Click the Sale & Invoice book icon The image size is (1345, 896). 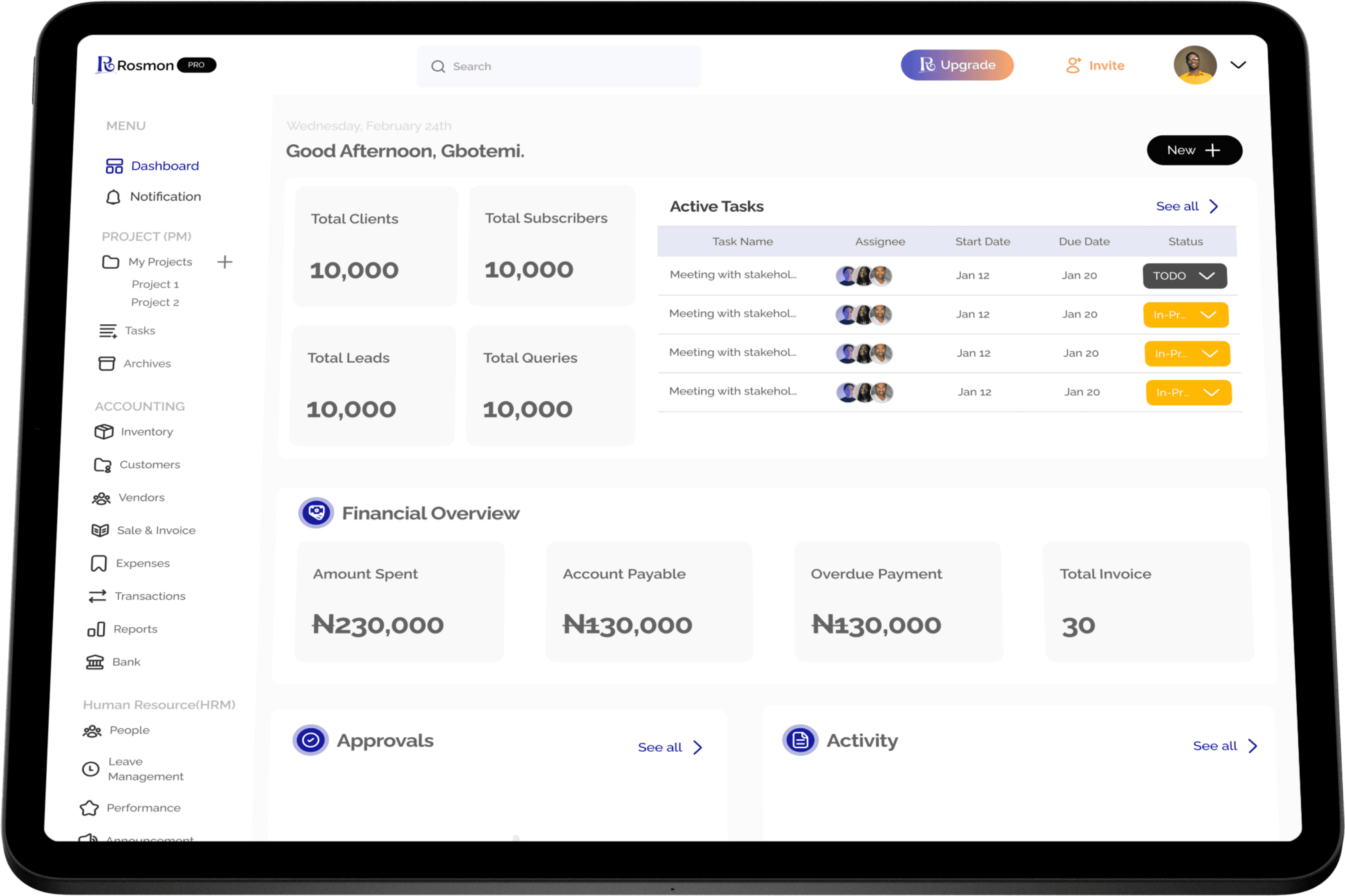[x=100, y=530]
